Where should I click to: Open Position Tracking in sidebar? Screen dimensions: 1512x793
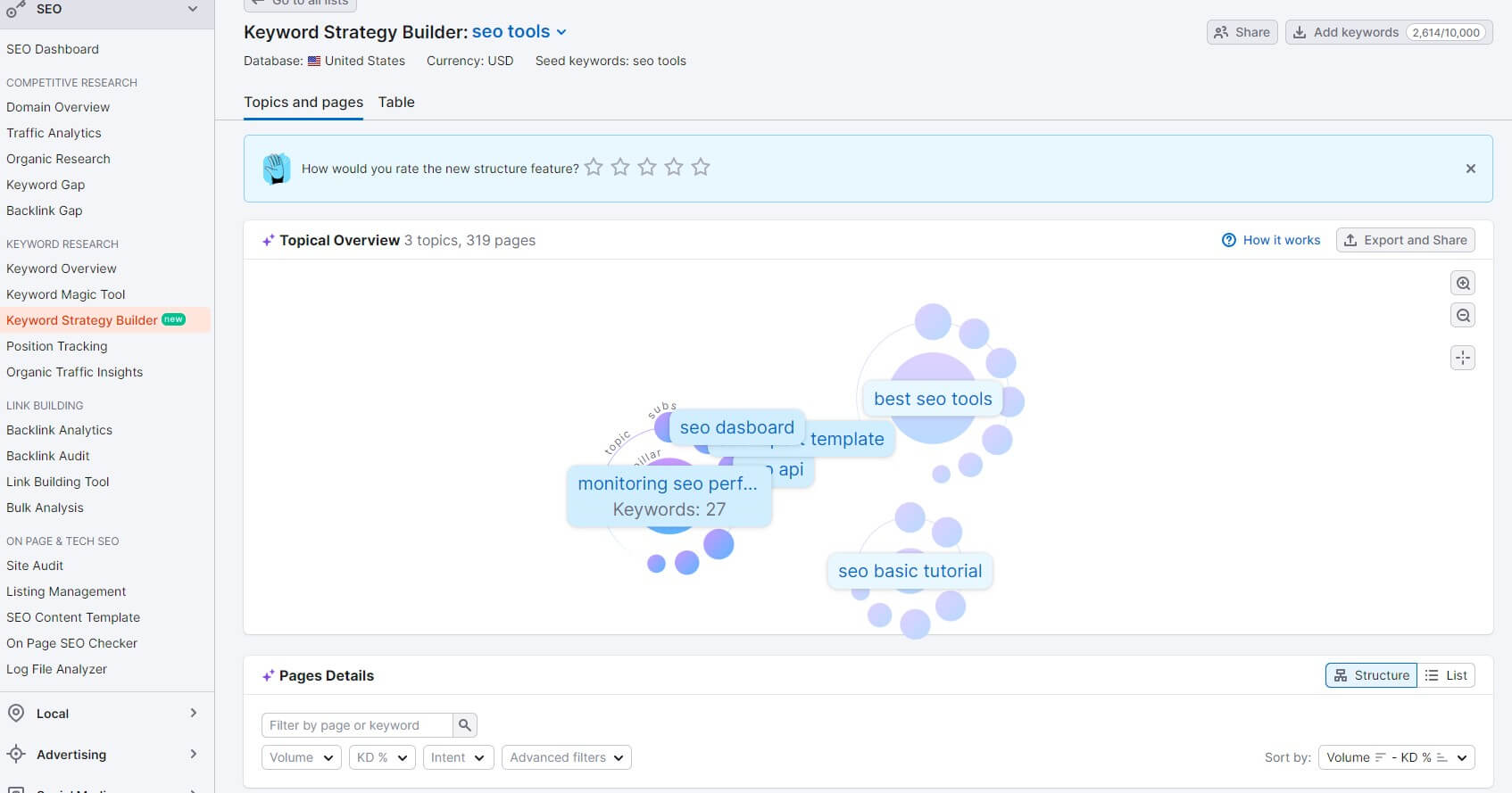[57, 346]
